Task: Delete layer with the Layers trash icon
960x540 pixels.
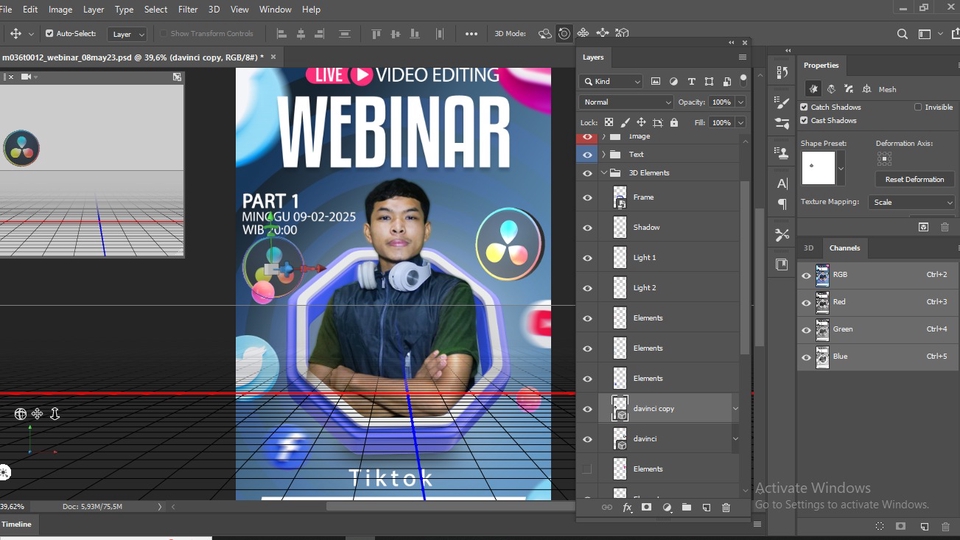Action: click(726, 508)
